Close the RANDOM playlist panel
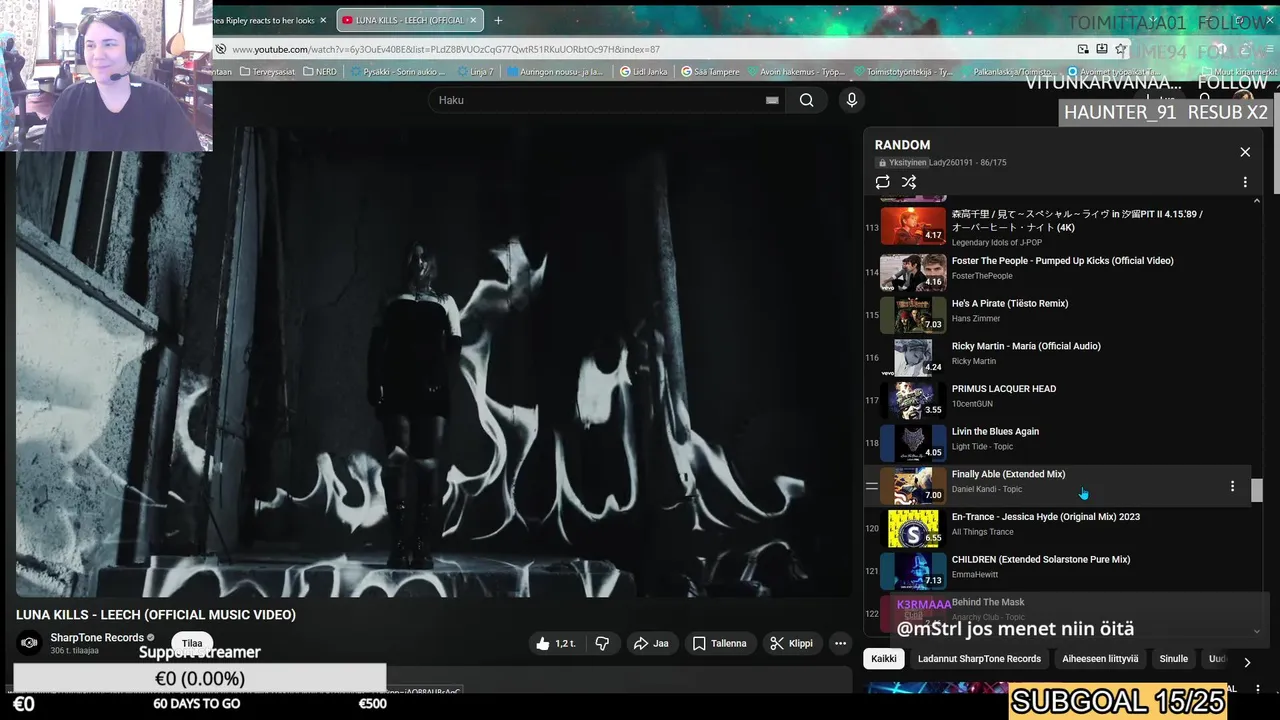 click(1245, 152)
